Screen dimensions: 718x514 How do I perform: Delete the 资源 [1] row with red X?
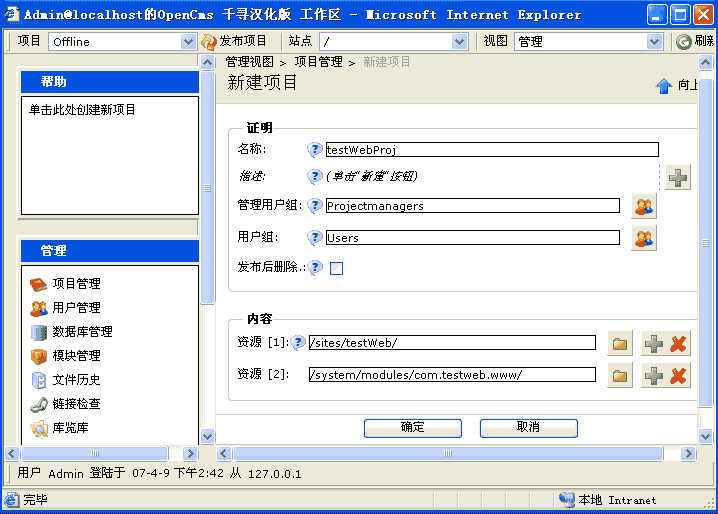pyautogui.click(x=678, y=344)
